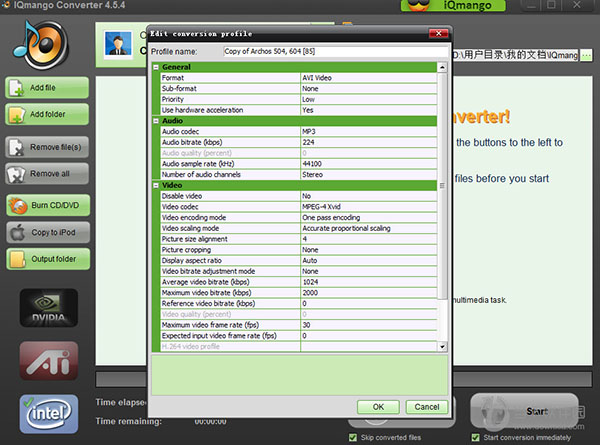
Task: Toggle the Intel acceleration icon
Action: 49,414
